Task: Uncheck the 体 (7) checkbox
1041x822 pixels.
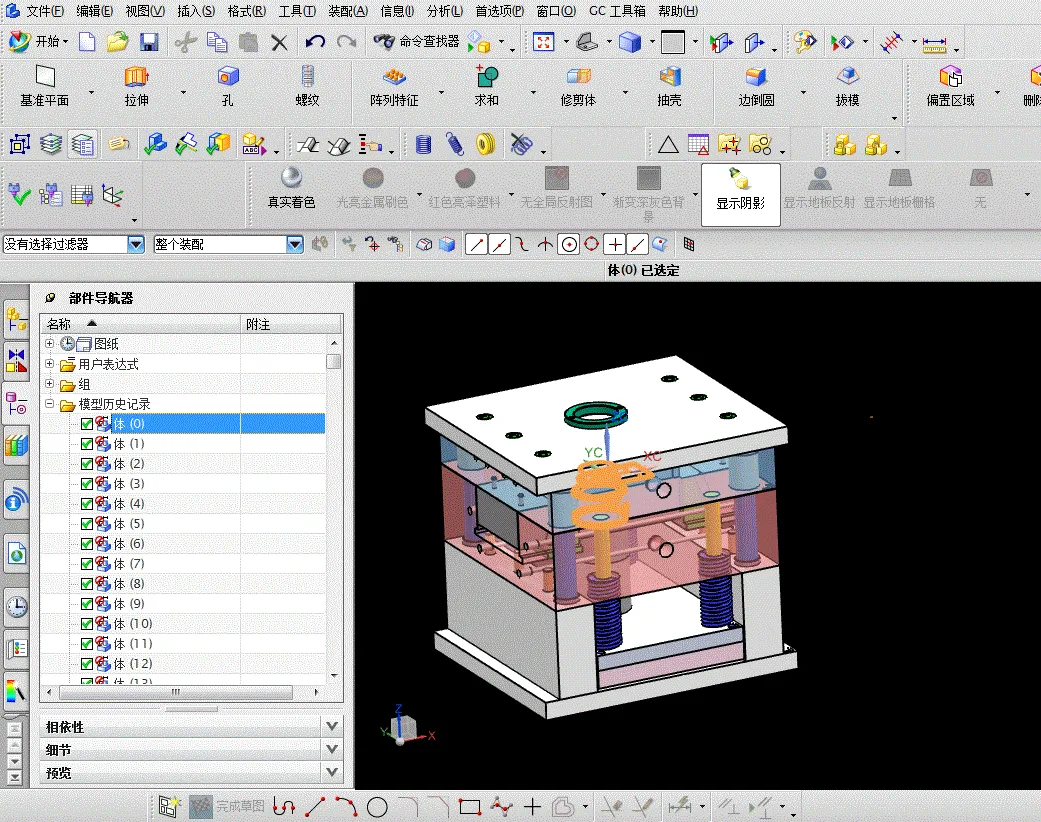Action: 87,564
